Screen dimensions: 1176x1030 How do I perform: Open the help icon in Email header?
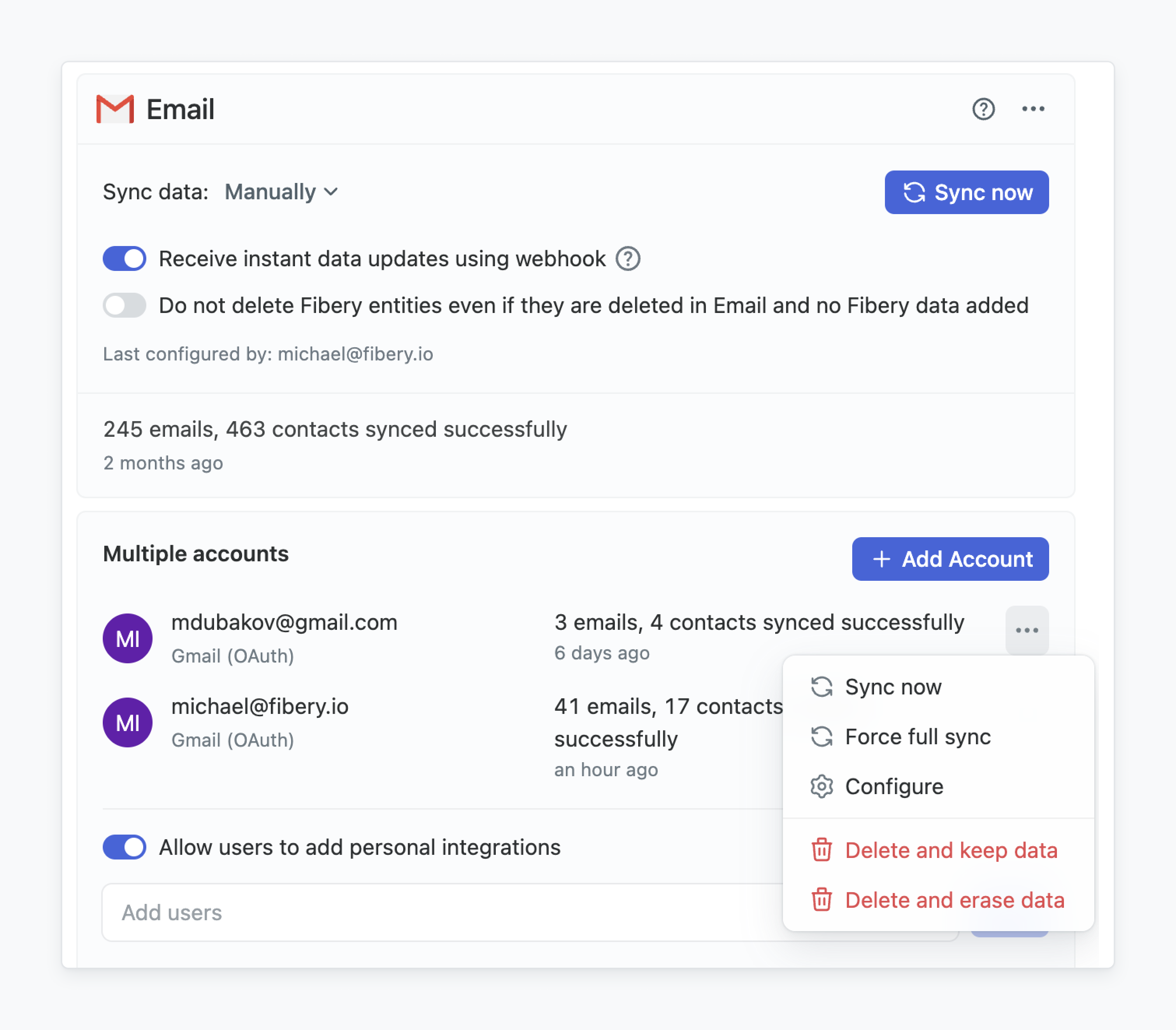coord(983,109)
